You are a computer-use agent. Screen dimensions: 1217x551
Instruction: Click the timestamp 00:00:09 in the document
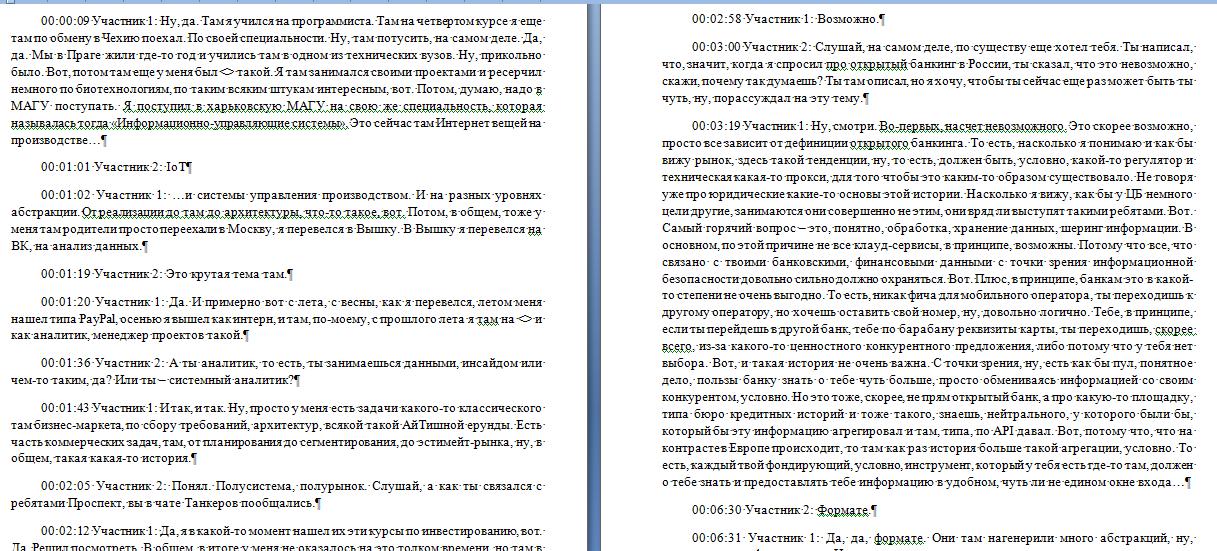tap(66, 19)
